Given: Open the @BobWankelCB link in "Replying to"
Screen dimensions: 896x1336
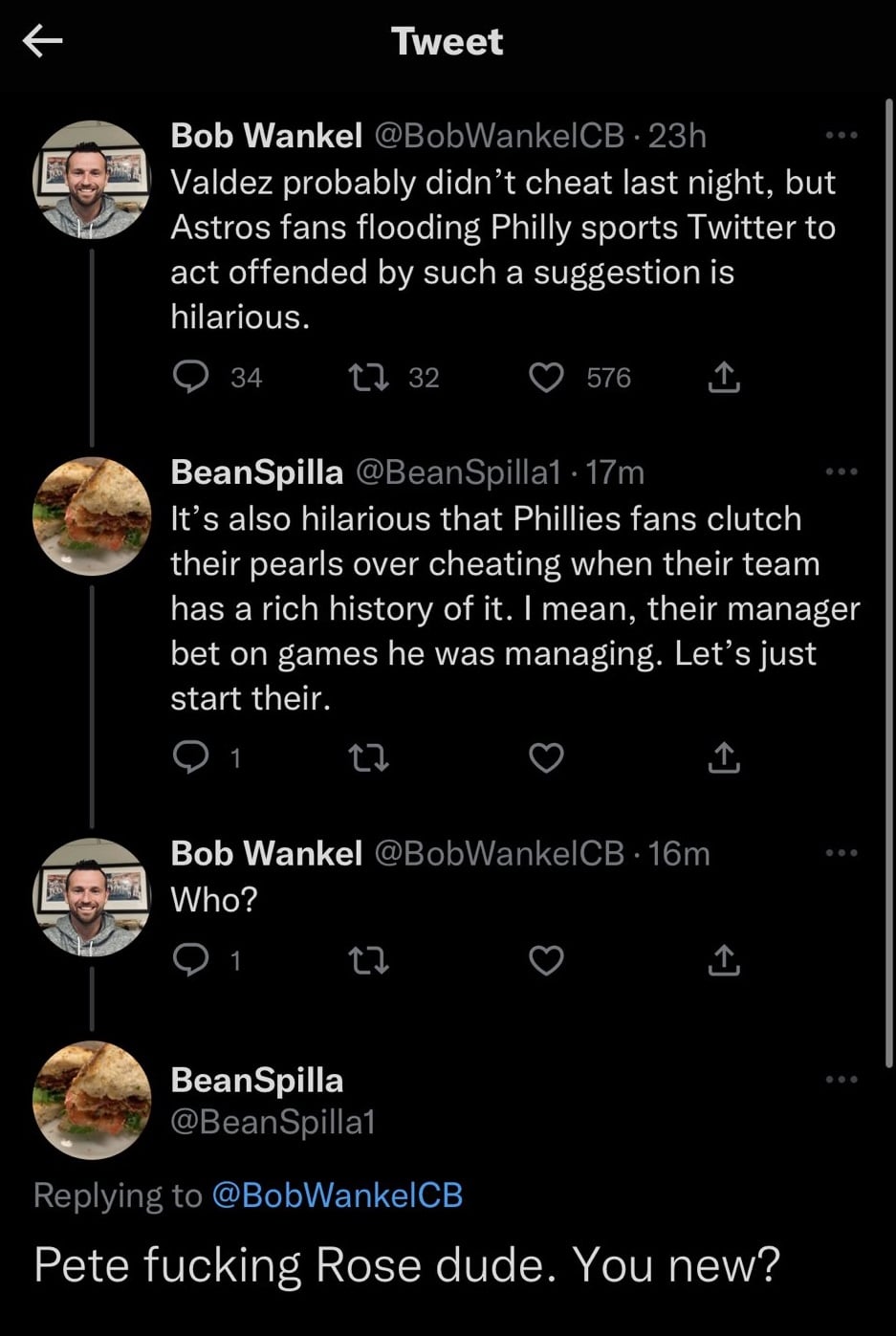Looking at the screenshot, I should point(337,1194).
